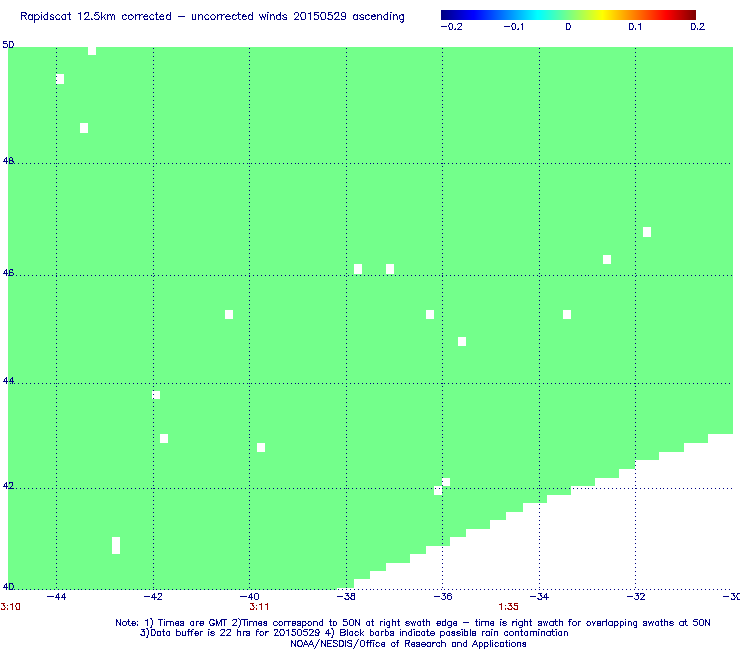The image size is (740, 650).
Task: Click the 3:10 swath time label
Action: click(x=10, y=607)
